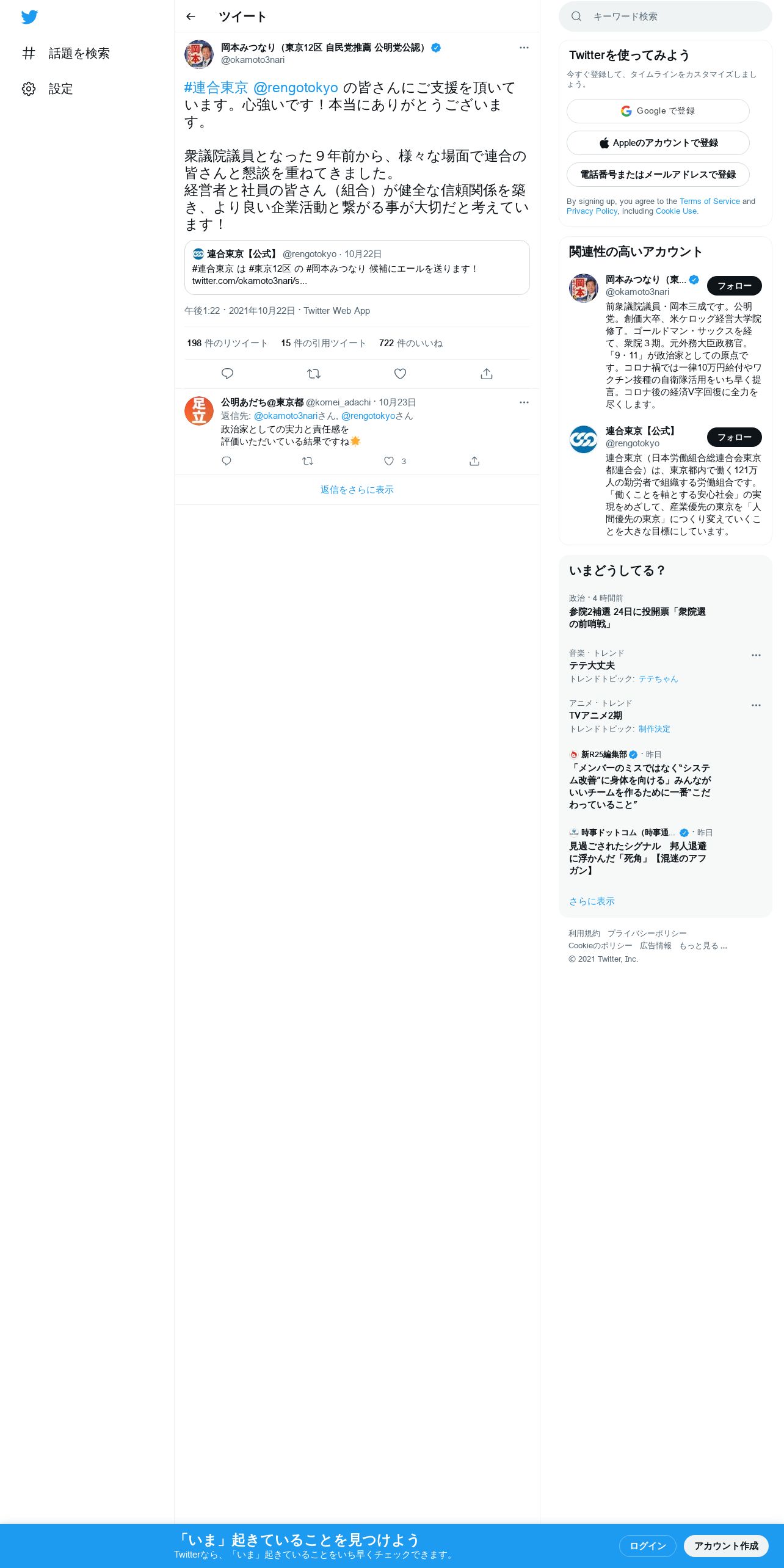
Task: Share the main tweet
Action: (x=487, y=374)
